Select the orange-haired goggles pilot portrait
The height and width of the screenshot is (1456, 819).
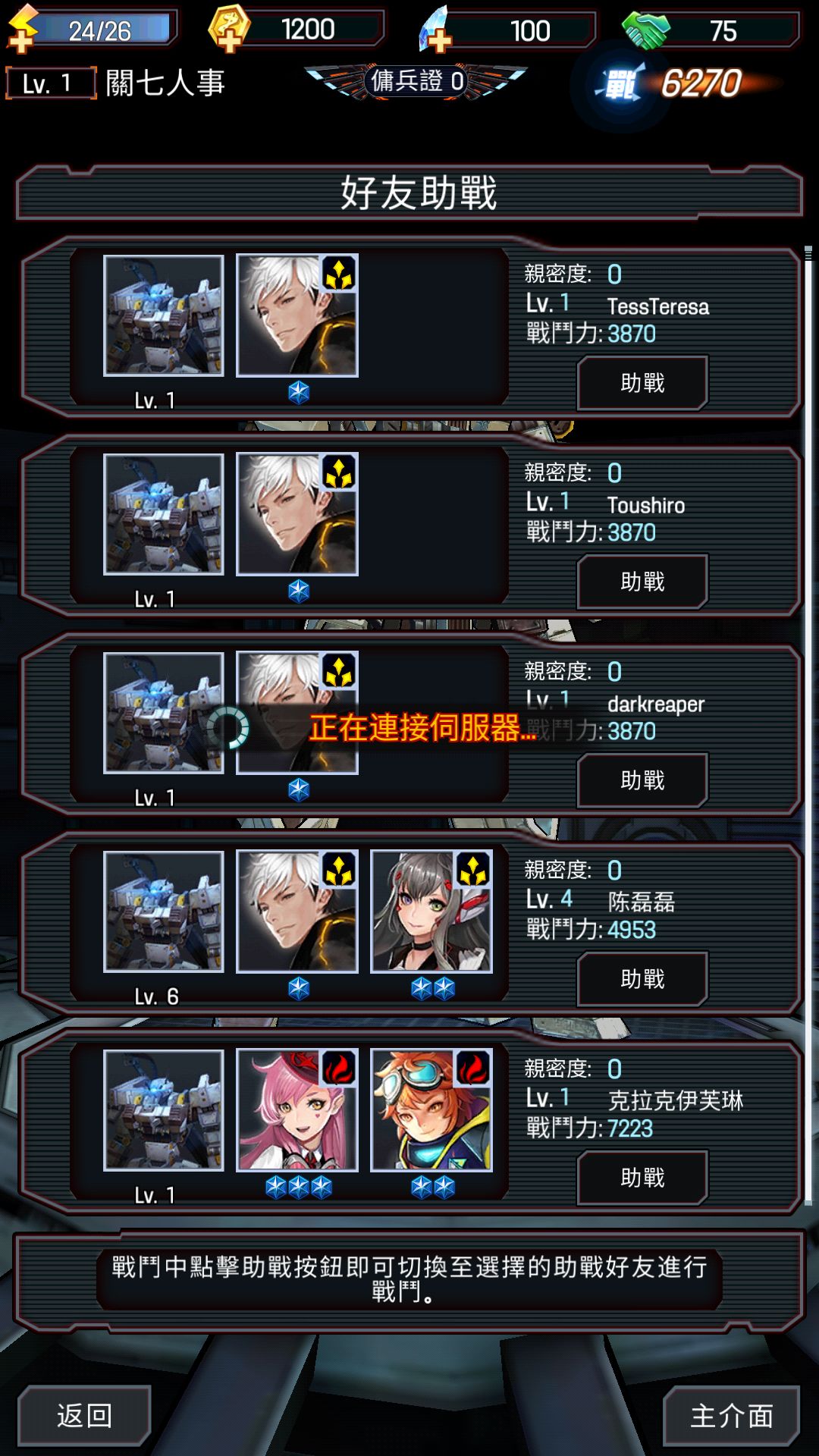click(431, 1110)
